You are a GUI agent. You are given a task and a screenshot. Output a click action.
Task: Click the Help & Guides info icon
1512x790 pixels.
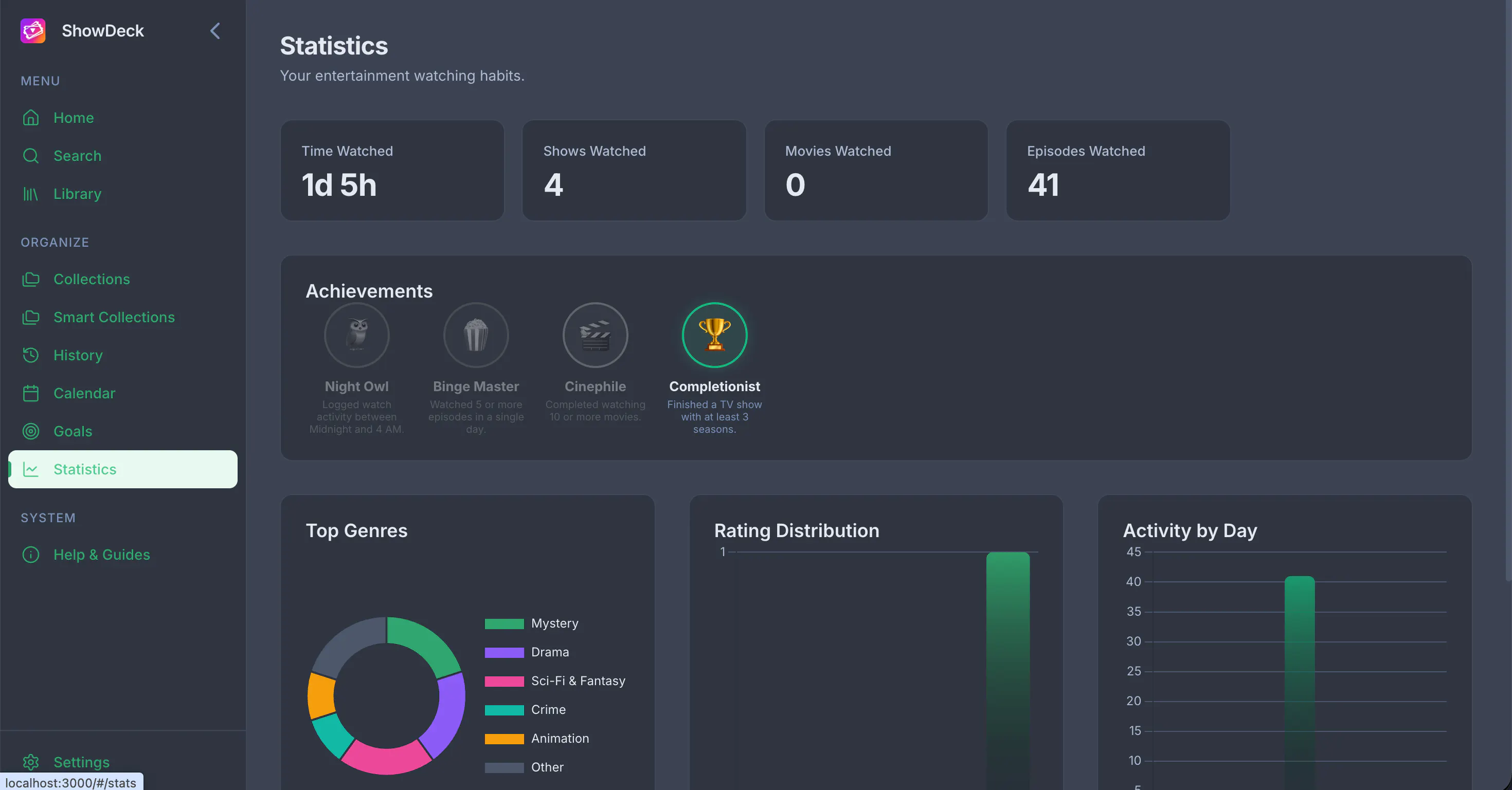click(30, 555)
